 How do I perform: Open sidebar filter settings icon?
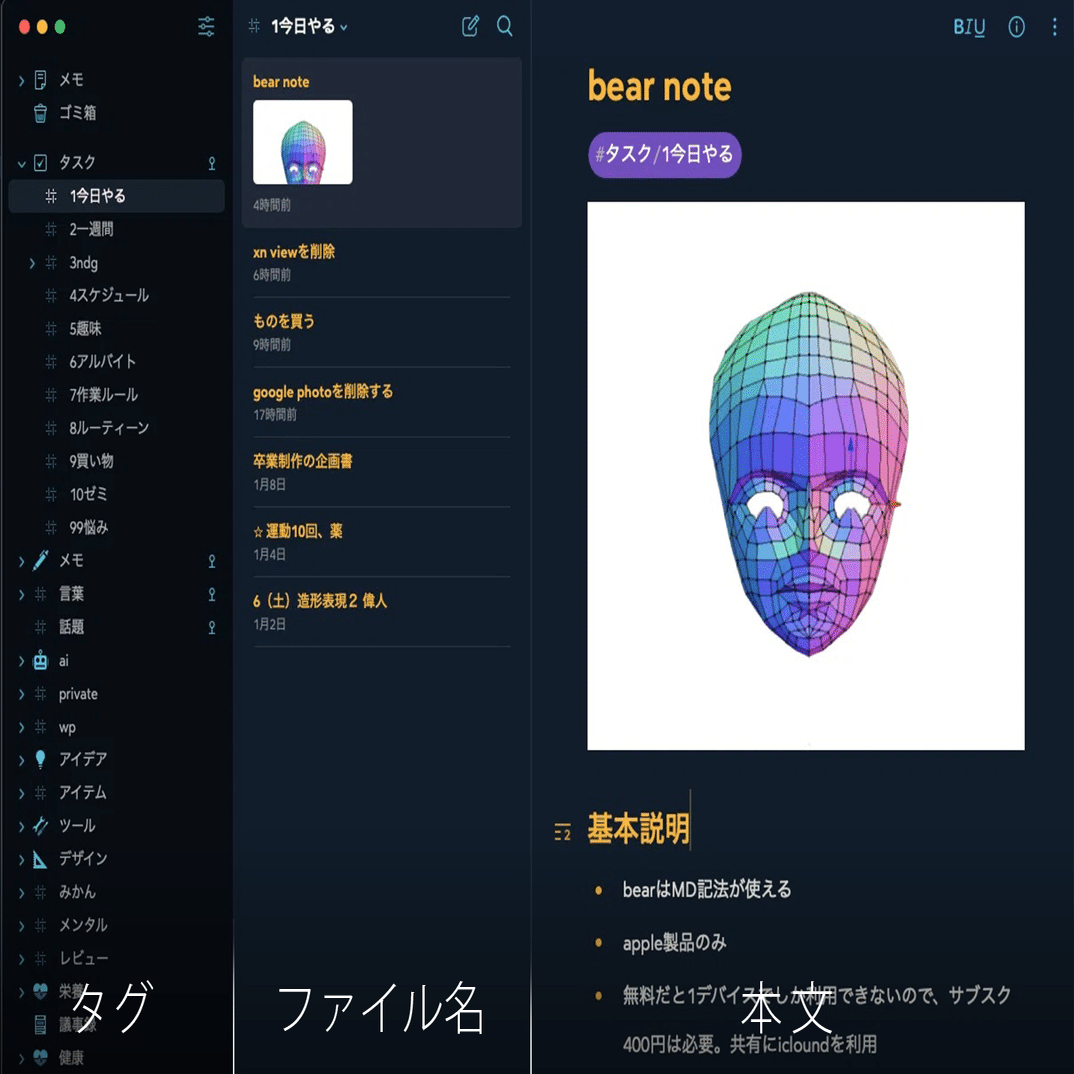pos(205,27)
